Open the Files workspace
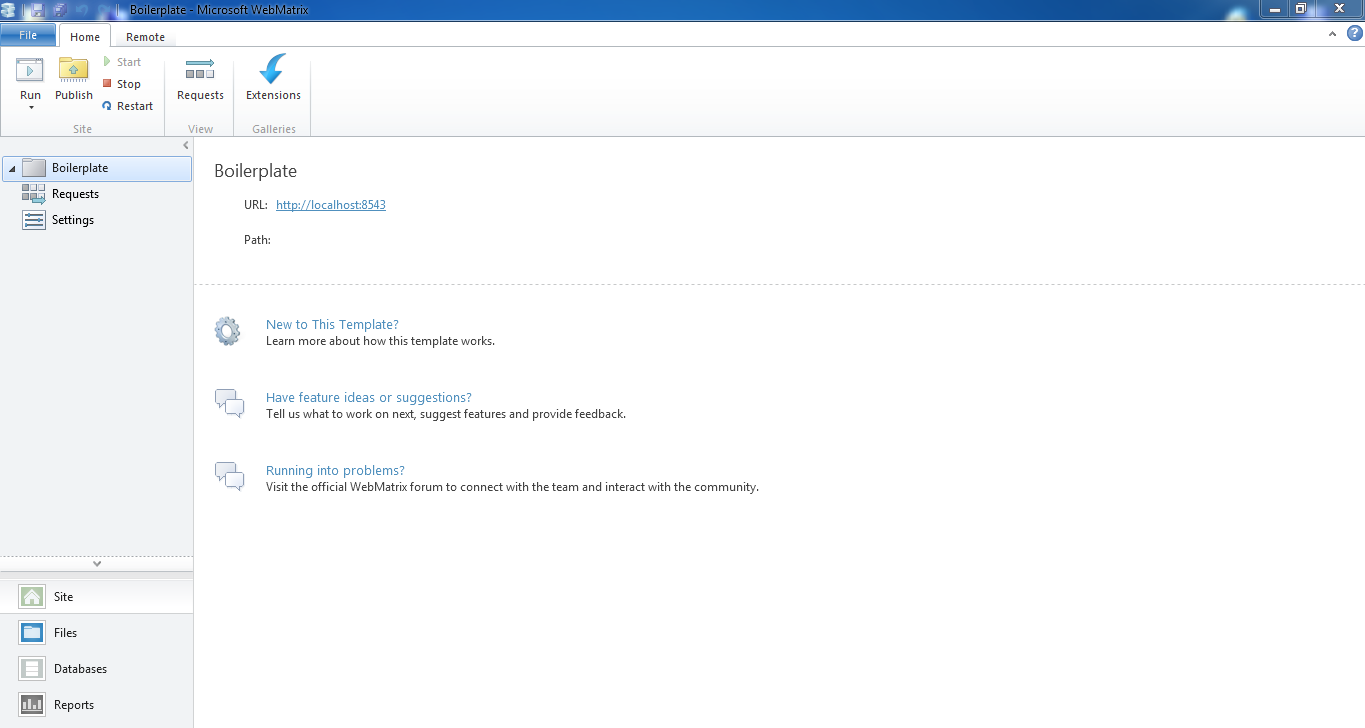 [x=64, y=633]
